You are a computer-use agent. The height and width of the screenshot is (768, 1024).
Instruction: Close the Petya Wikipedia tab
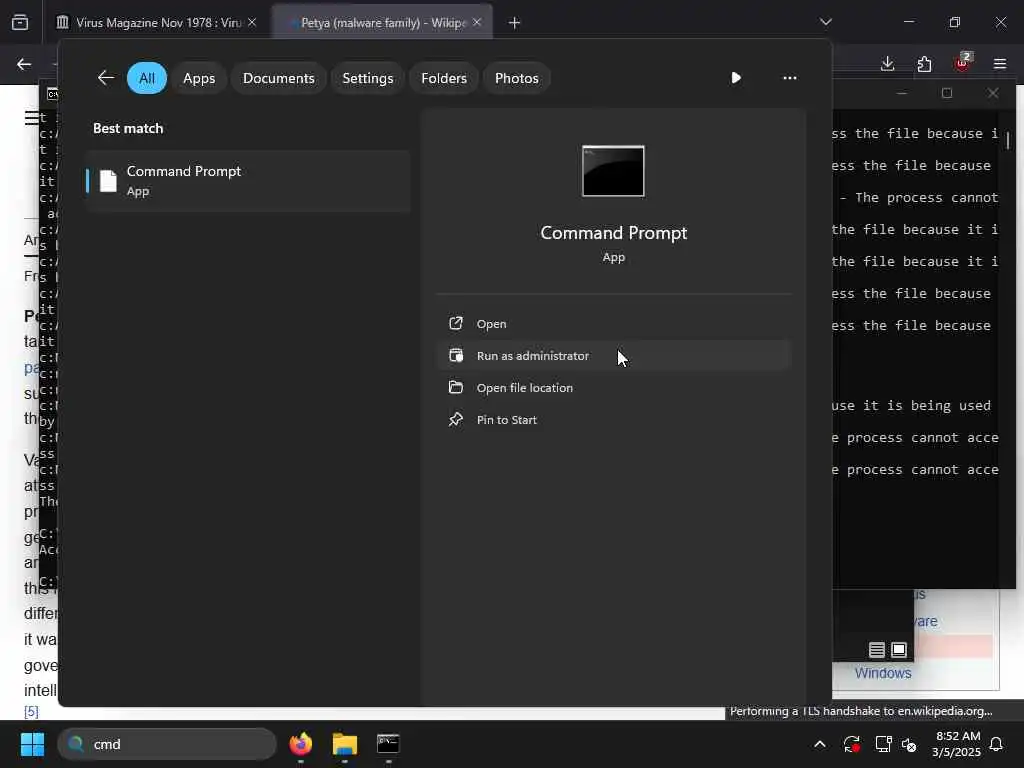(x=477, y=22)
